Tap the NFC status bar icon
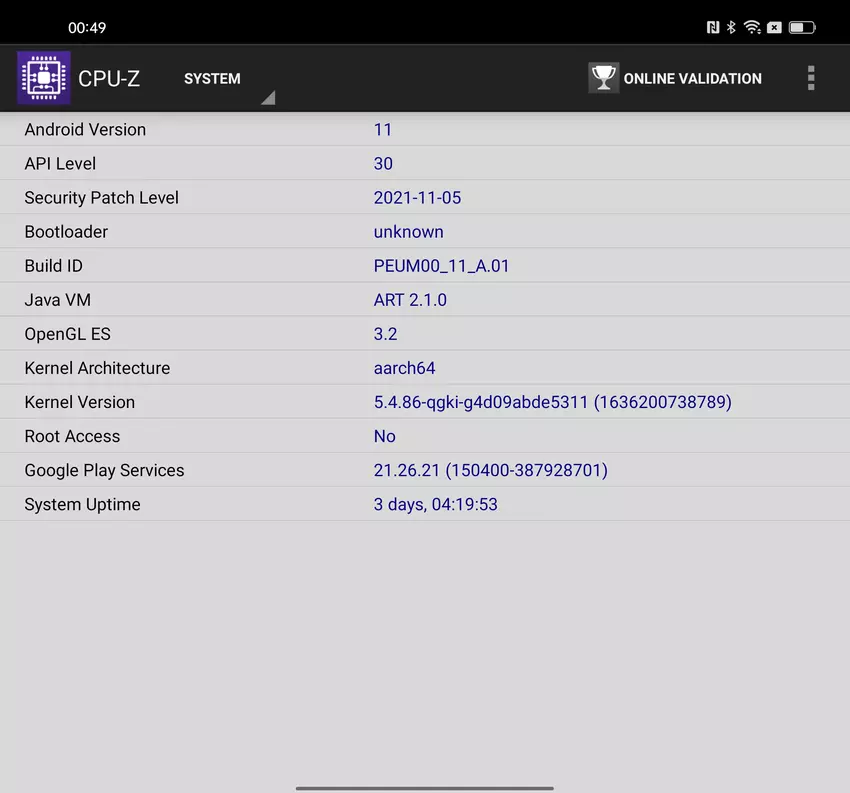The height and width of the screenshot is (793, 850). pos(713,28)
